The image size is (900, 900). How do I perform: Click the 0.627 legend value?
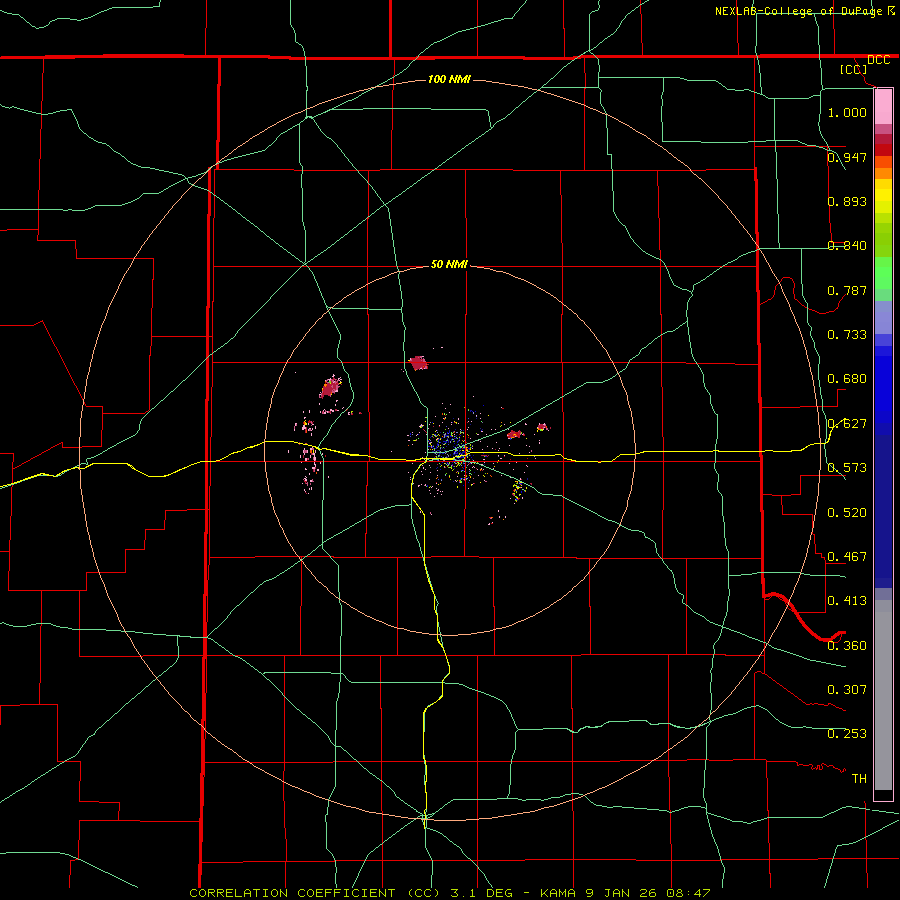[x=847, y=423]
